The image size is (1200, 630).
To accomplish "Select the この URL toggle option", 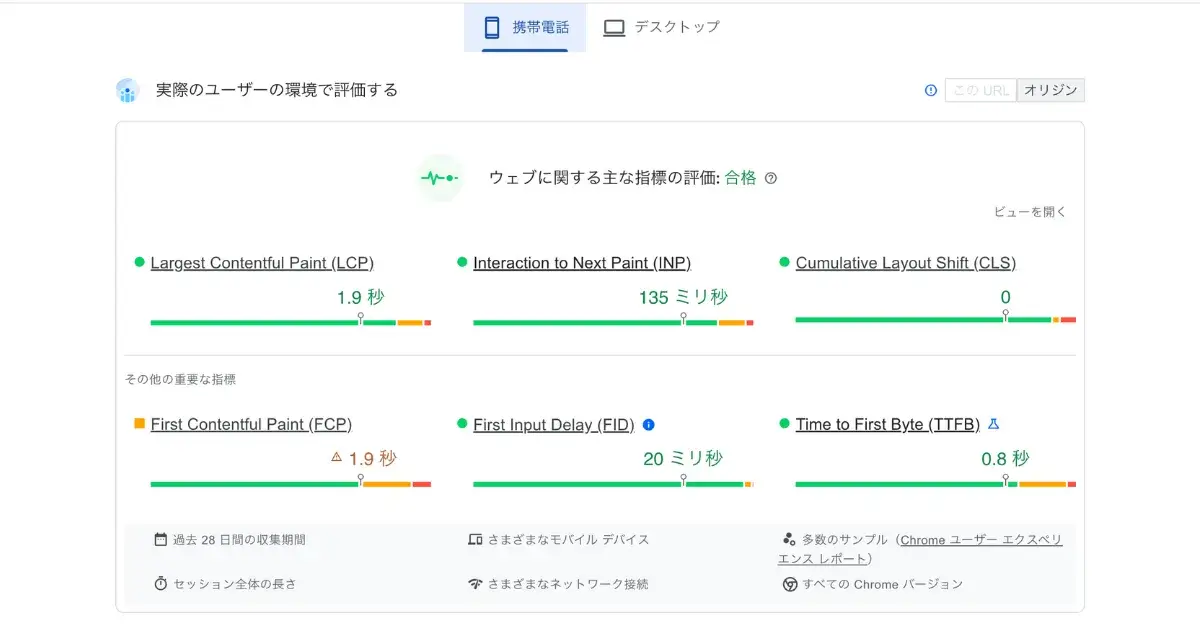I will (x=981, y=90).
